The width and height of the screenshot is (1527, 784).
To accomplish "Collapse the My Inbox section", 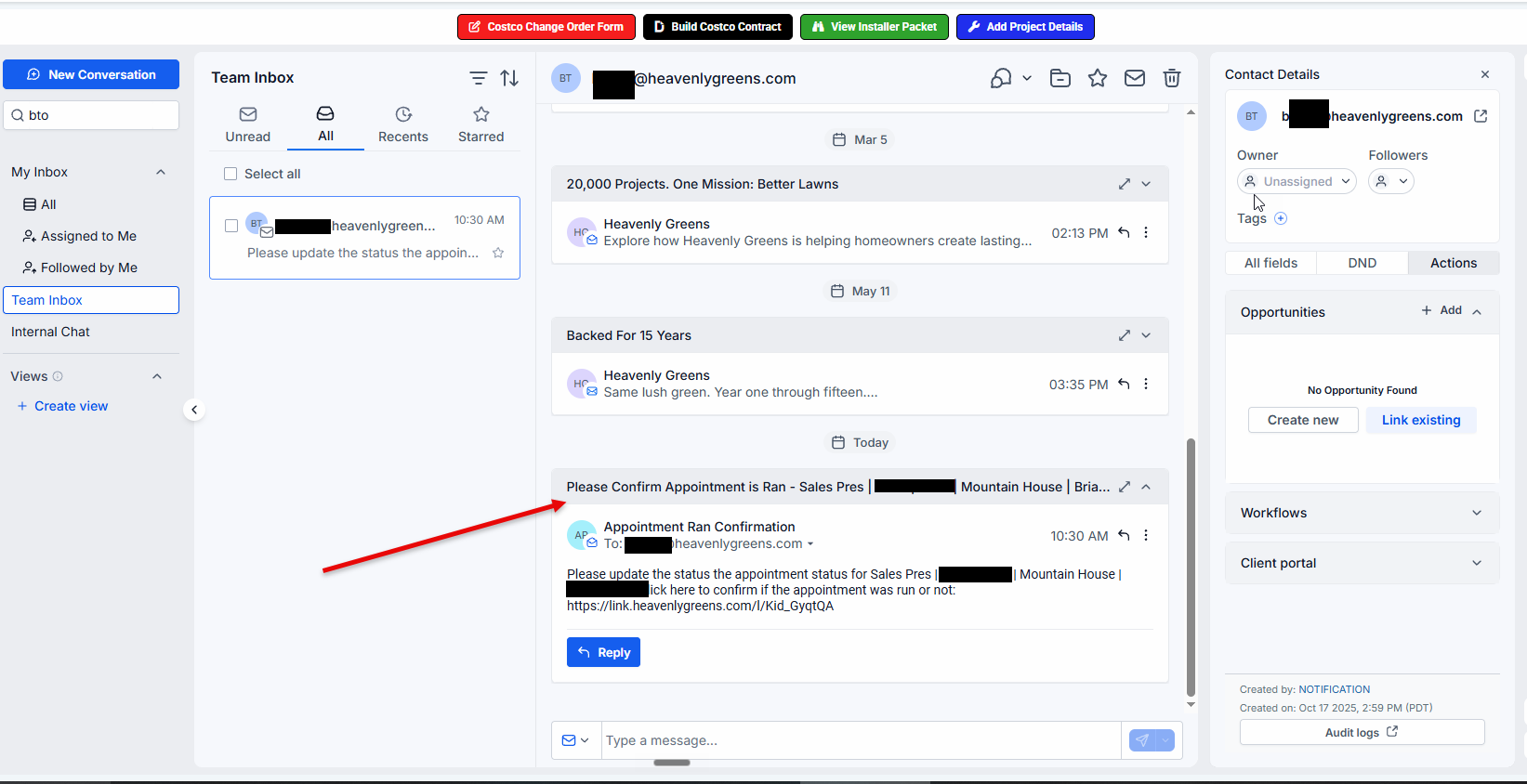I will tap(161, 172).
